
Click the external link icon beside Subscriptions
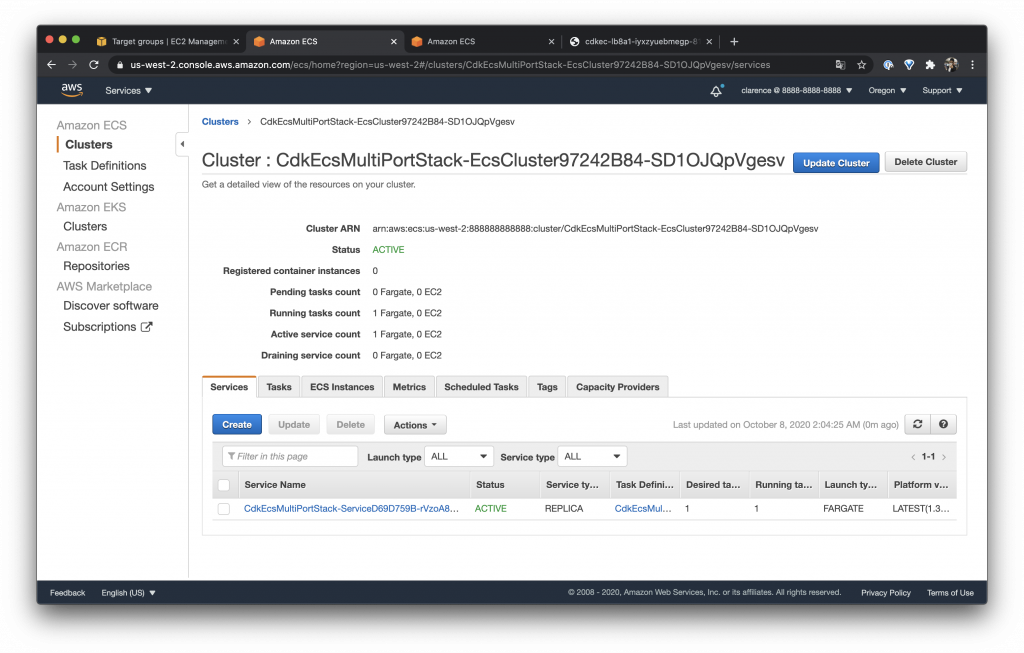(x=147, y=327)
